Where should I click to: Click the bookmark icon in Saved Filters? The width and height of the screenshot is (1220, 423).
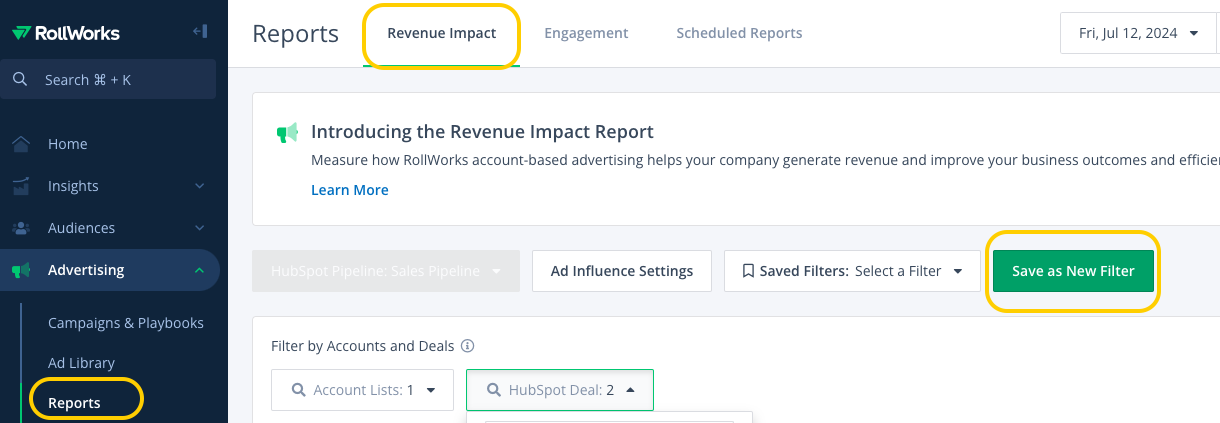[747, 271]
